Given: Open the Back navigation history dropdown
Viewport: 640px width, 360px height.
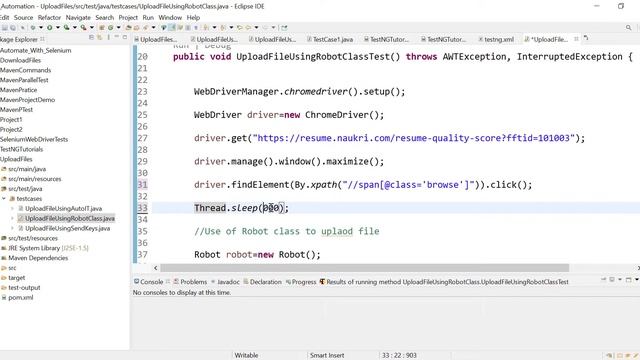Looking at the screenshot, I should coord(256,27).
